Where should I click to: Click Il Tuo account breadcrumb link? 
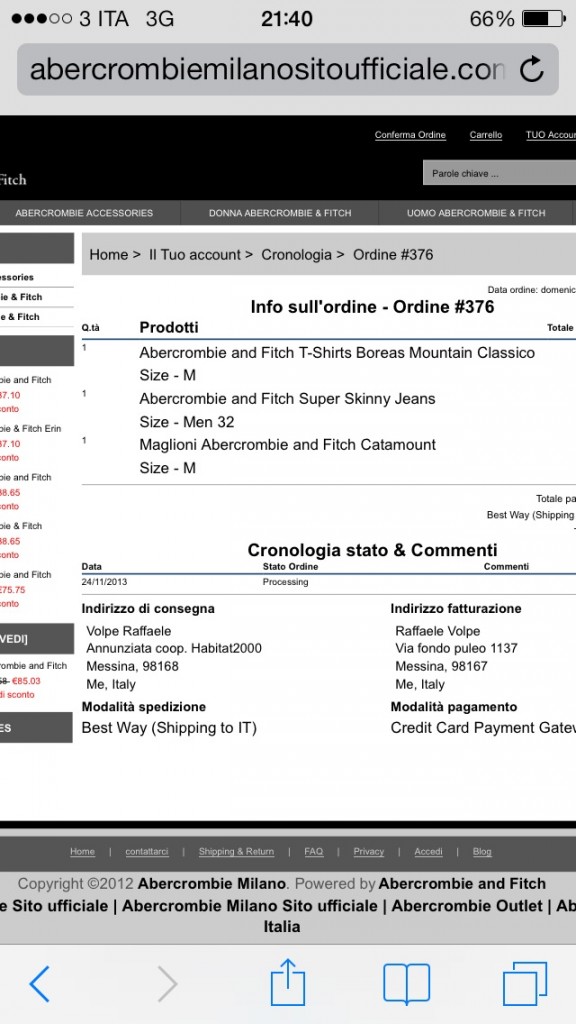pos(195,255)
